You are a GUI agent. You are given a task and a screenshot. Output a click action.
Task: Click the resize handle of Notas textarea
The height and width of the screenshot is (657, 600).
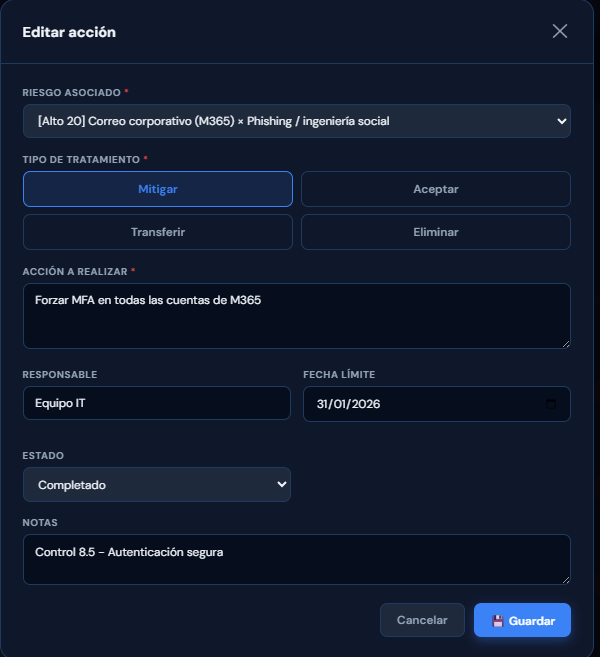[566, 580]
